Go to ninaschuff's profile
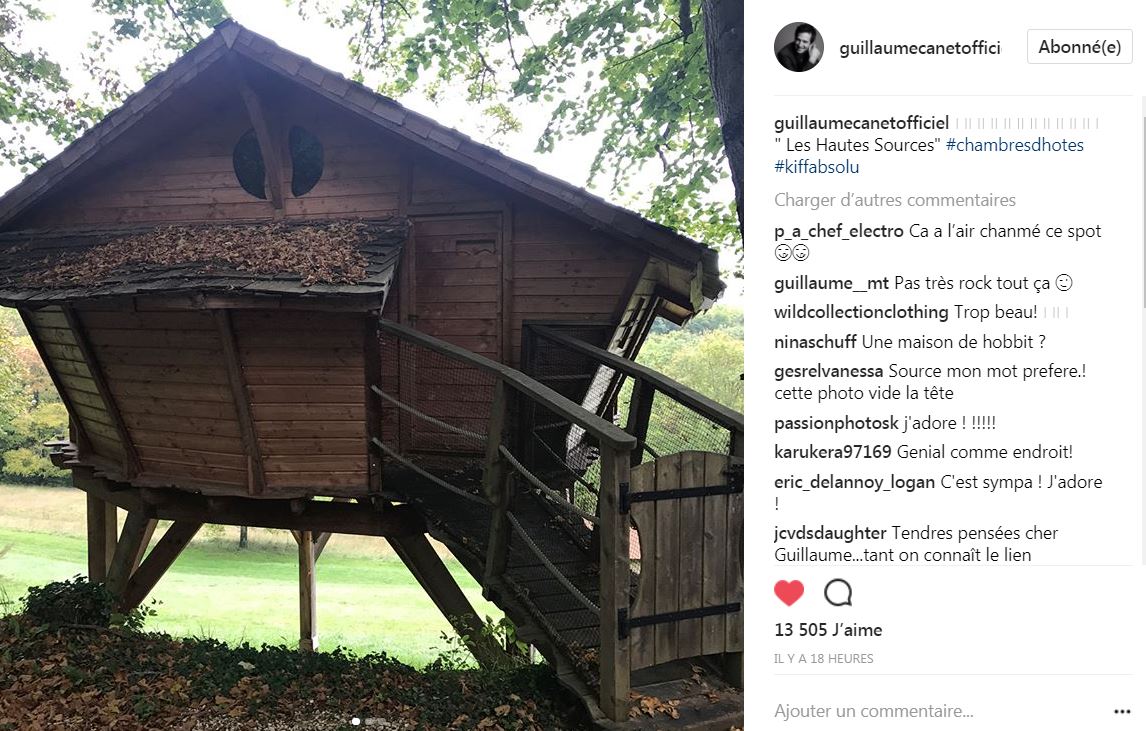Viewport: 1146px width, 731px height. [x=815, y=342]
